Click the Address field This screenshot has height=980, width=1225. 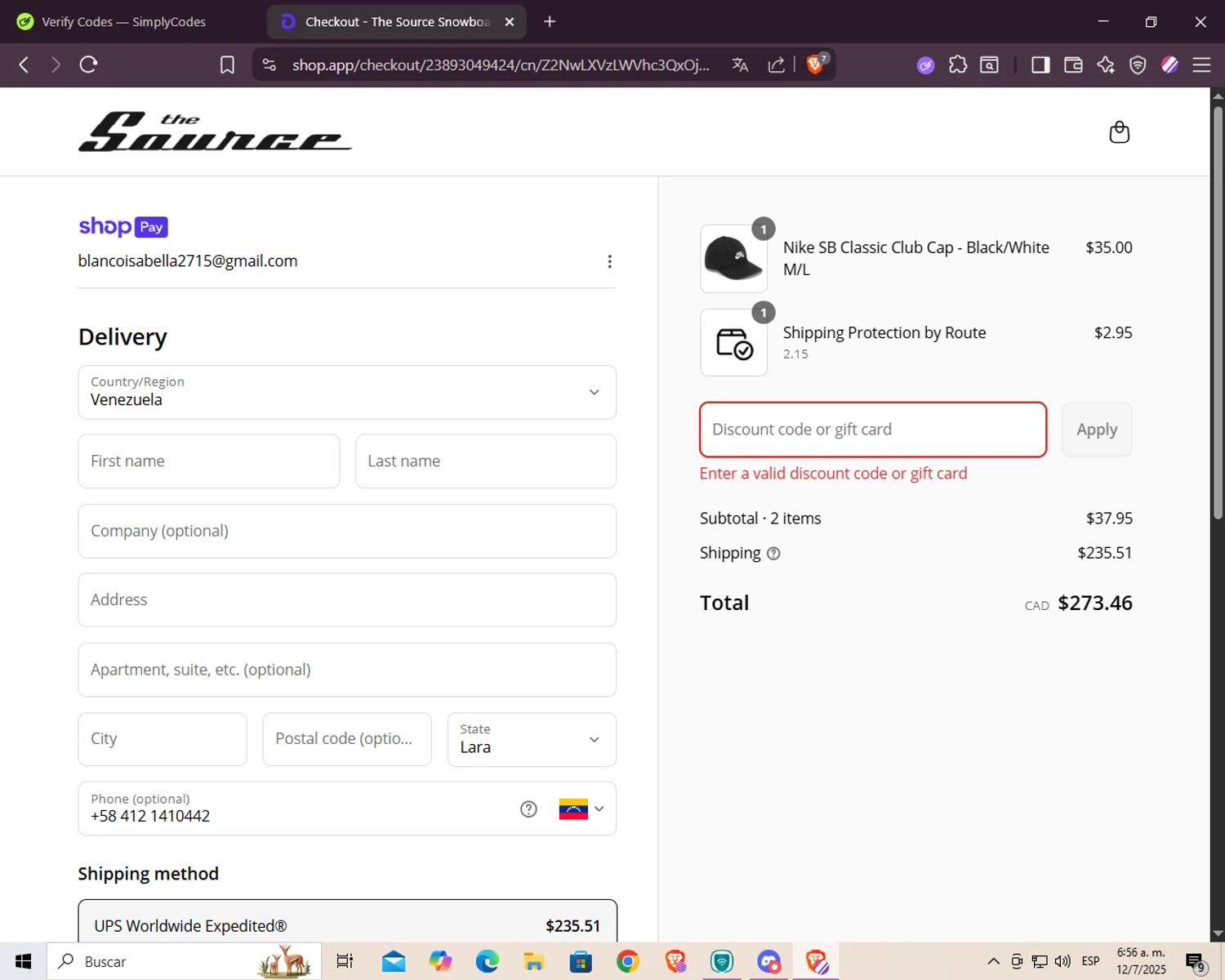tap(347, 600)
